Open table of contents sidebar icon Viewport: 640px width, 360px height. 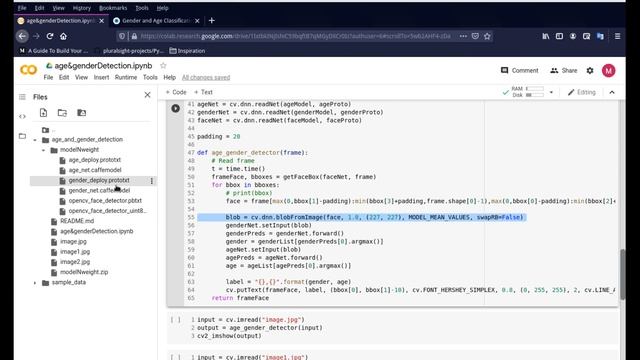point(22,97)
